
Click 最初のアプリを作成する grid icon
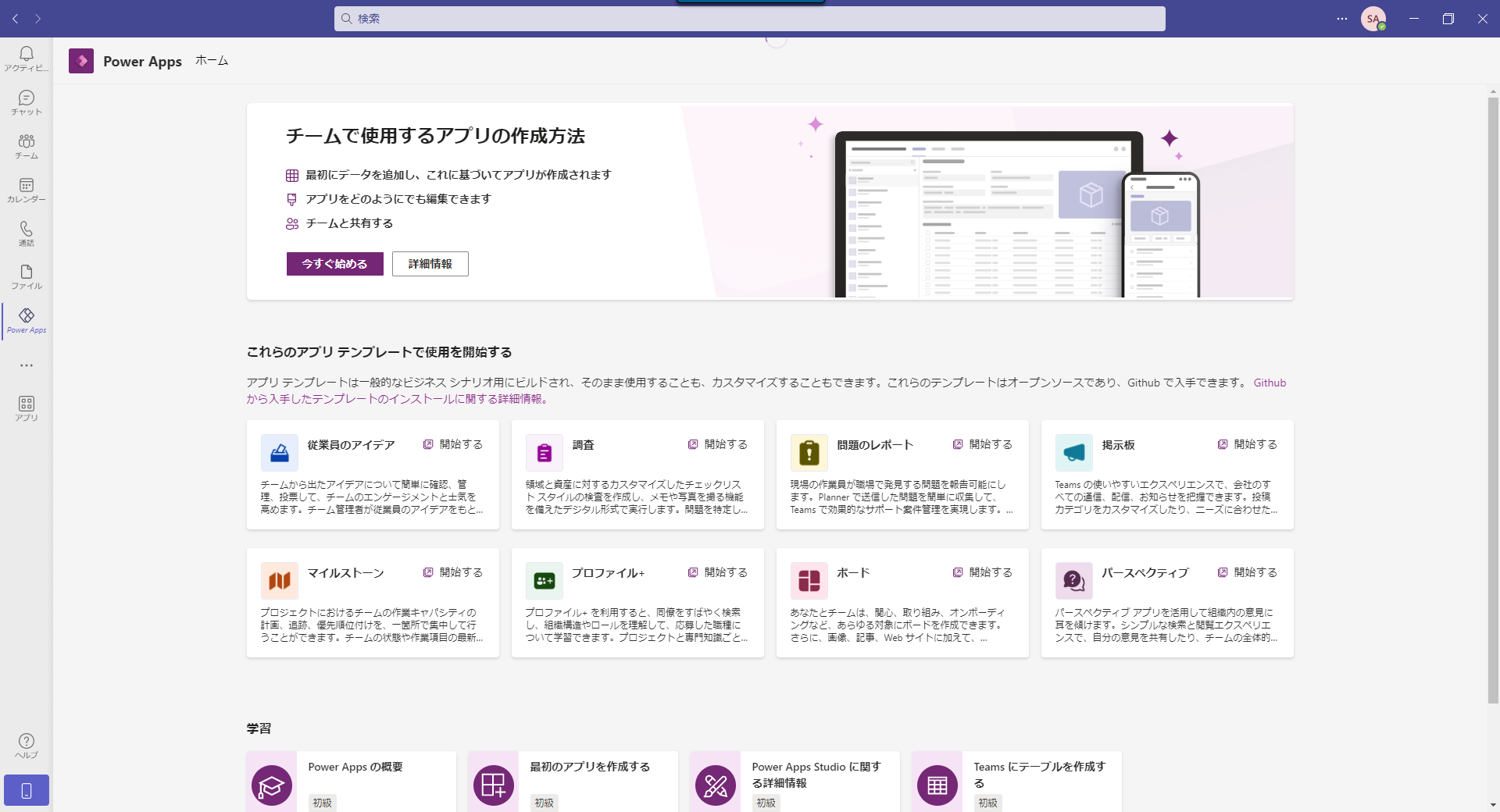click(x=494, y=785)
